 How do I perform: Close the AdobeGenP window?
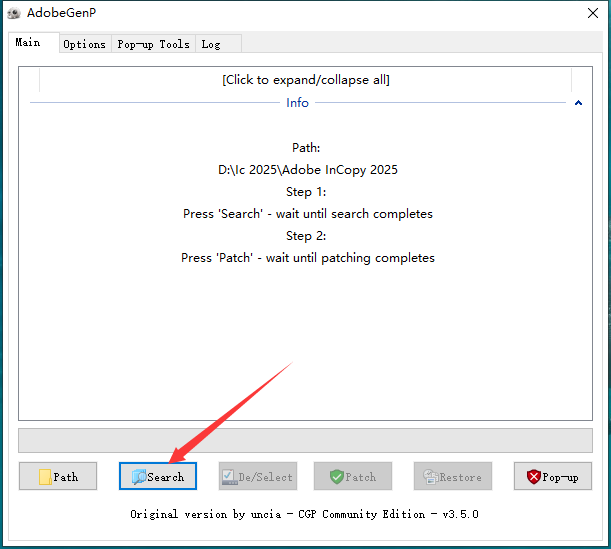pyautogui.click(x=586, y=13)
